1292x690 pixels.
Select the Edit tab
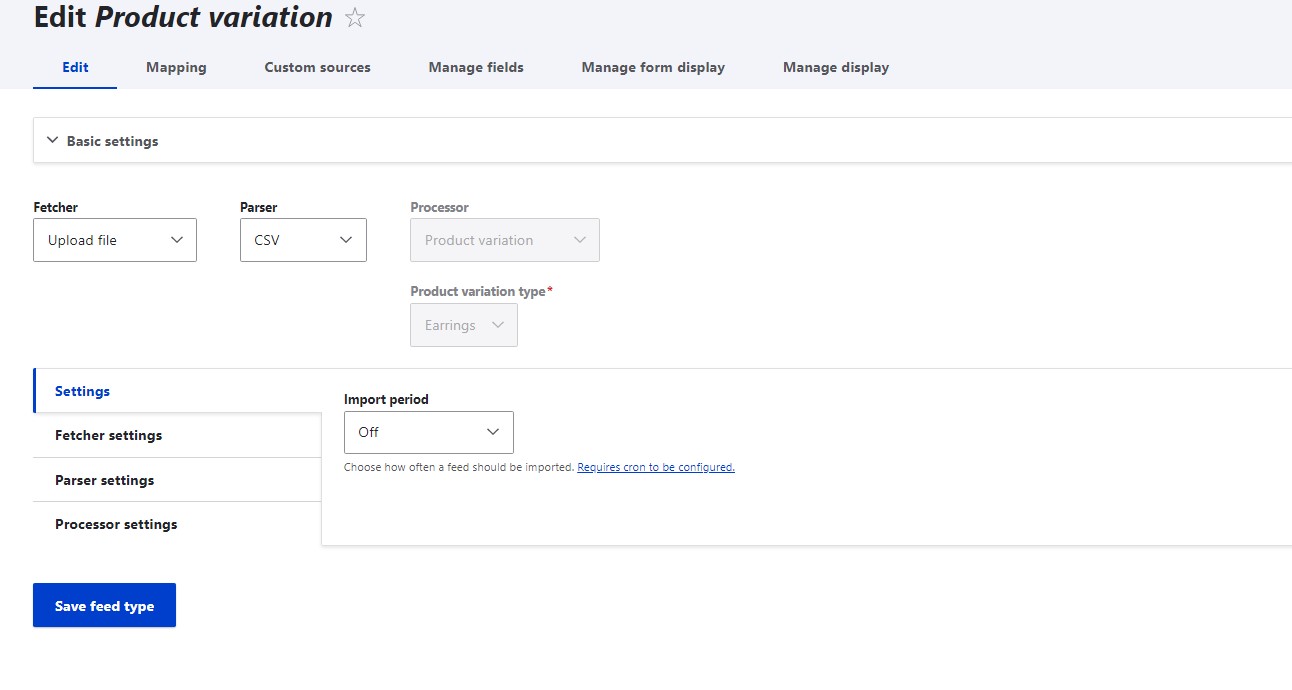(x=74, y=67)
